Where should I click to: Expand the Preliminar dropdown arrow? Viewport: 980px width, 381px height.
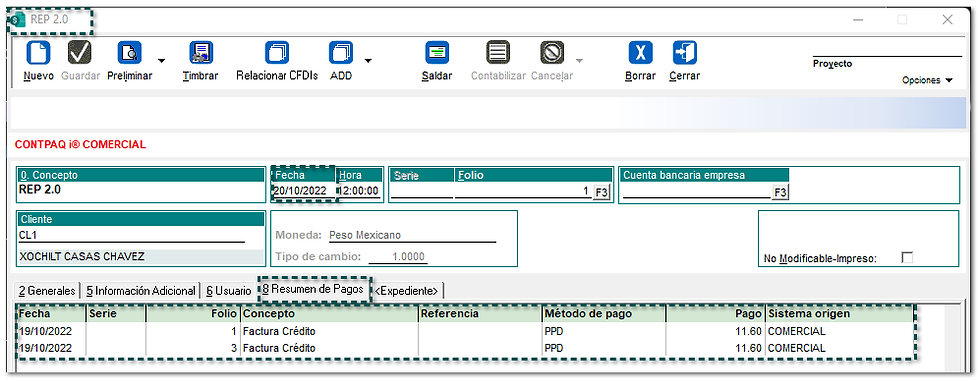(x=161, y=61)
